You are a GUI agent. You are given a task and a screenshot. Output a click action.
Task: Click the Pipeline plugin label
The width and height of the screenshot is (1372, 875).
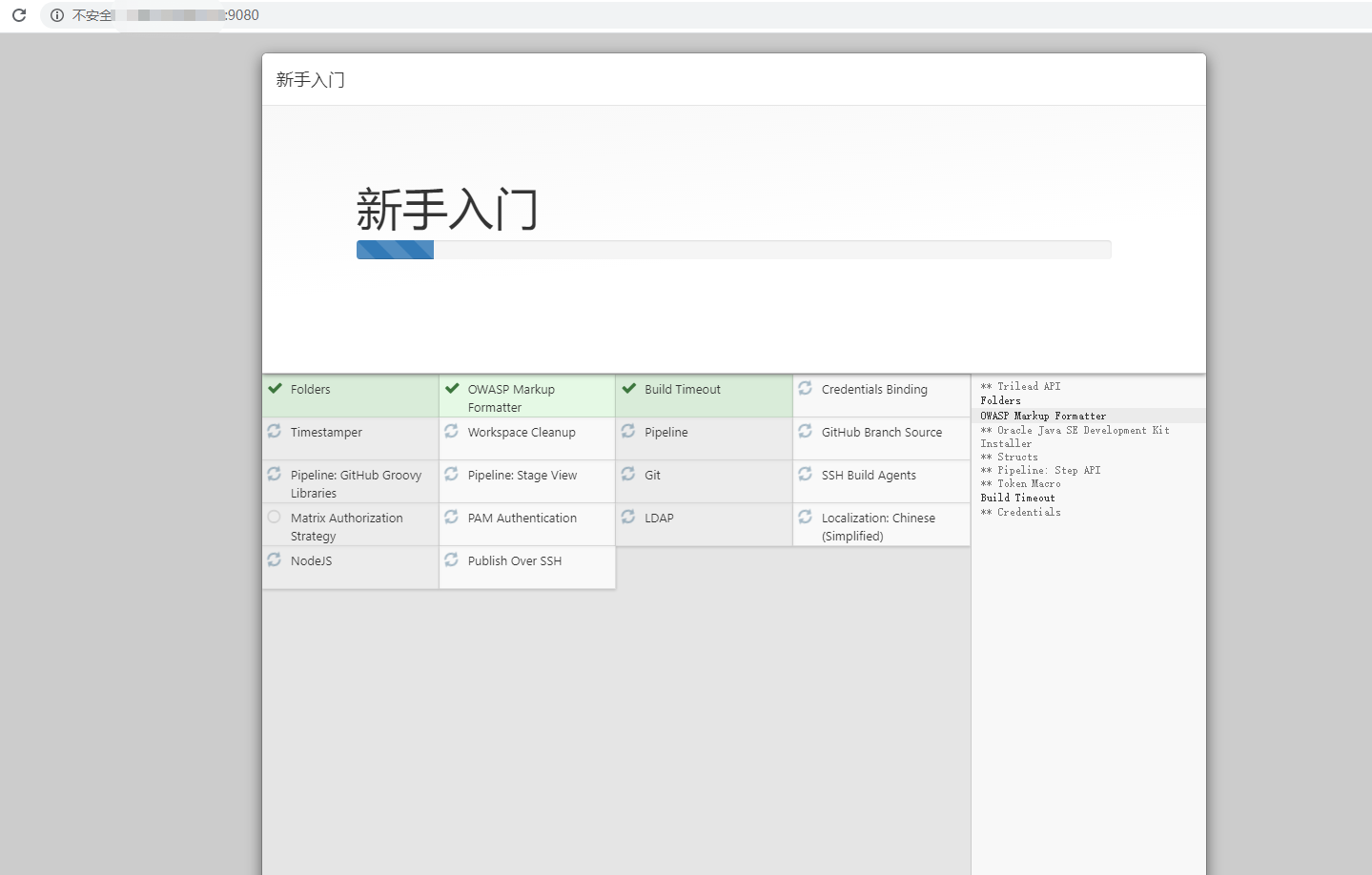click(666, 433)
